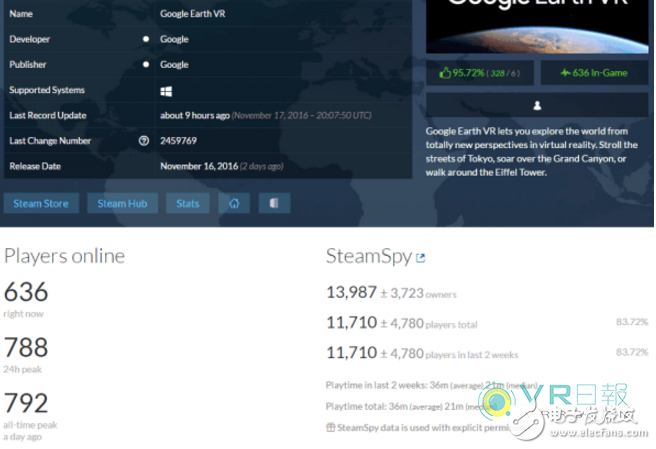Click the home icon button

[x=234, y=203]
